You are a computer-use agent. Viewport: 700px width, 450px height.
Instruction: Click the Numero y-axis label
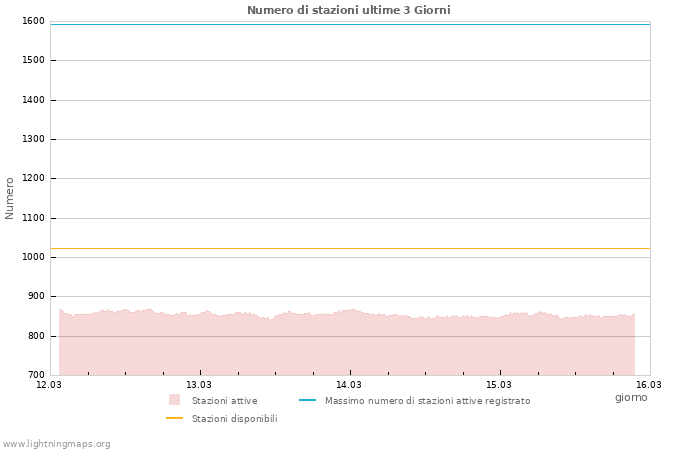click(x=10, y=198)
